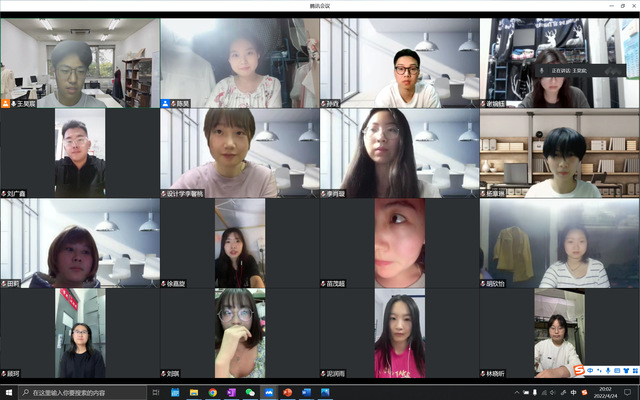This screenshot has height=400, width=640.
Task: Open WeChat from the taskbar
Action: (250, 393)
